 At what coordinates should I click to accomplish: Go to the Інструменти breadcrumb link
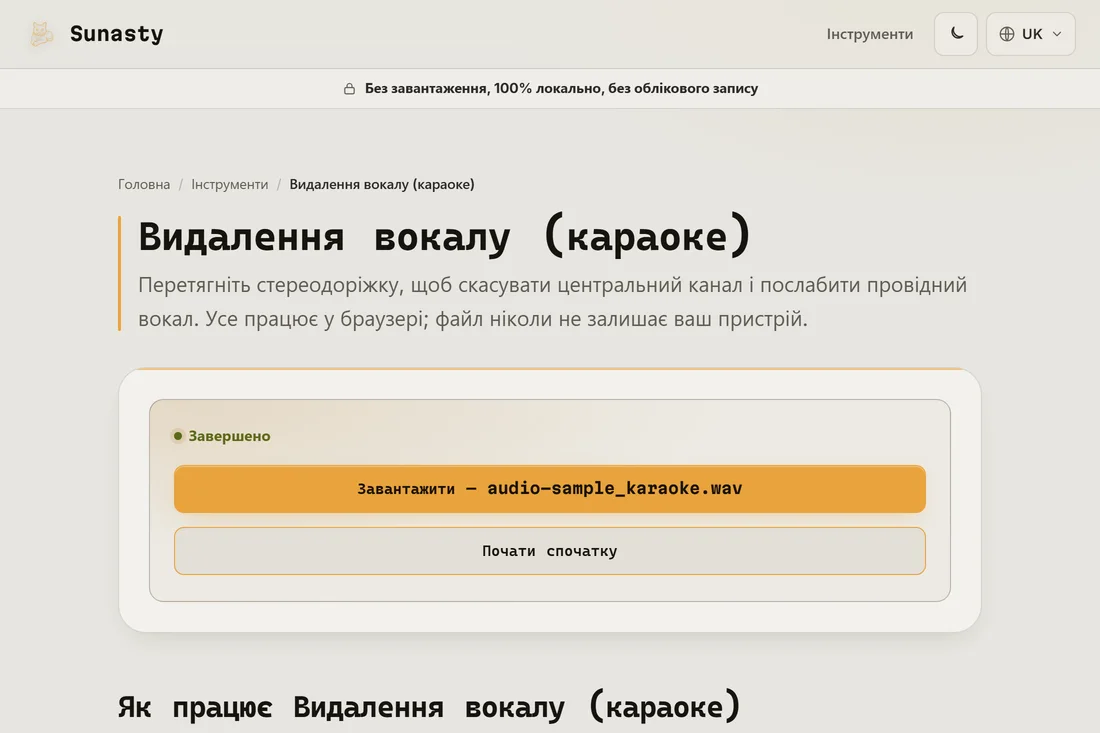tap(229, 184)
